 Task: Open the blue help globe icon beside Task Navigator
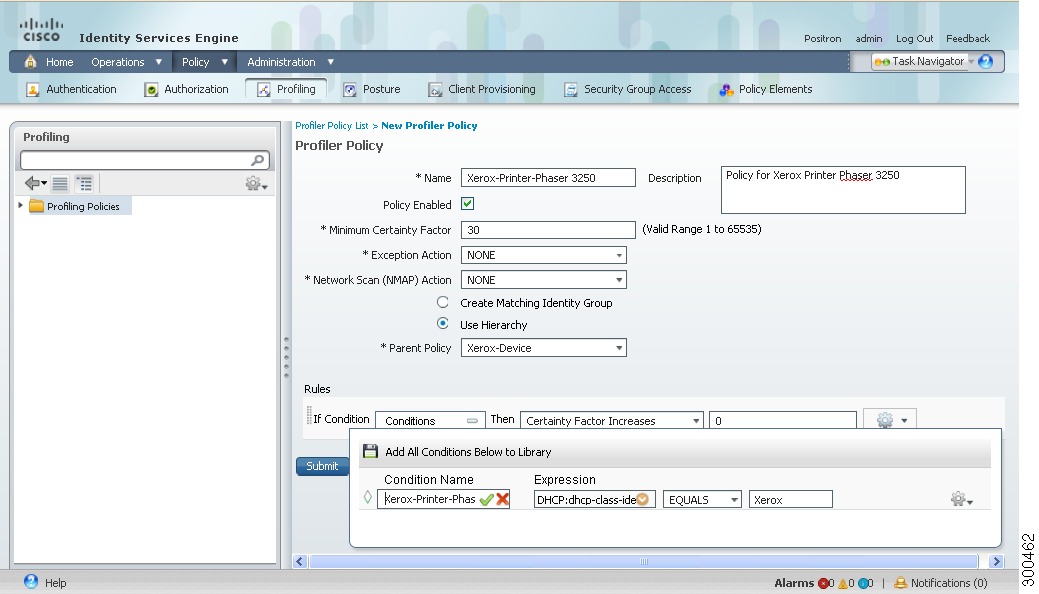(x=985, y=62)
